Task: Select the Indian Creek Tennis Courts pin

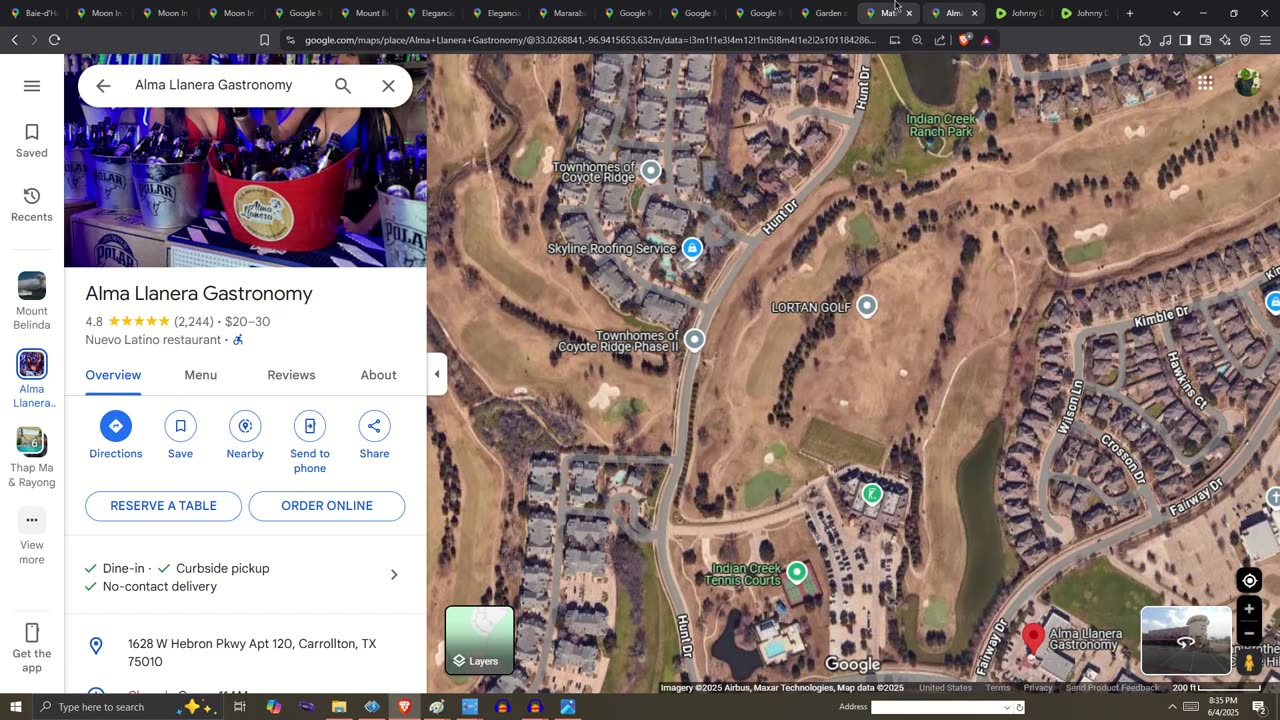Action: pos(797,572)
